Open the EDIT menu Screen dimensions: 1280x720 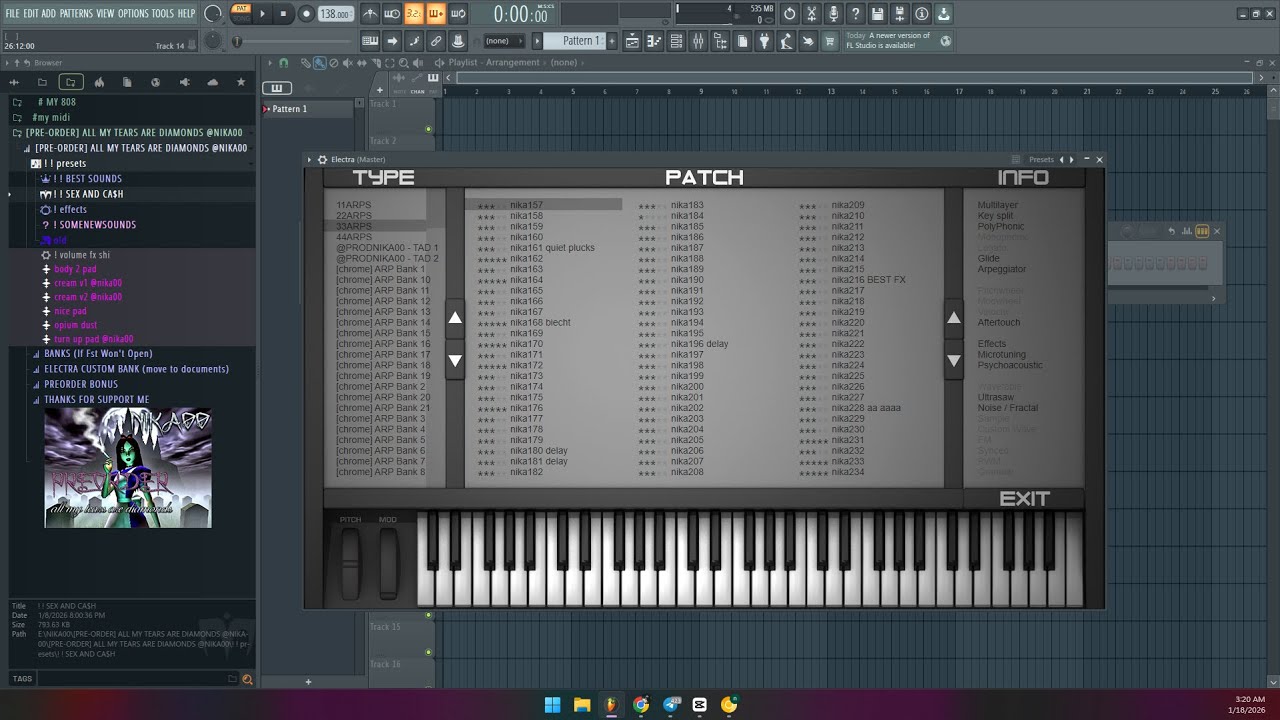(31, 13)
